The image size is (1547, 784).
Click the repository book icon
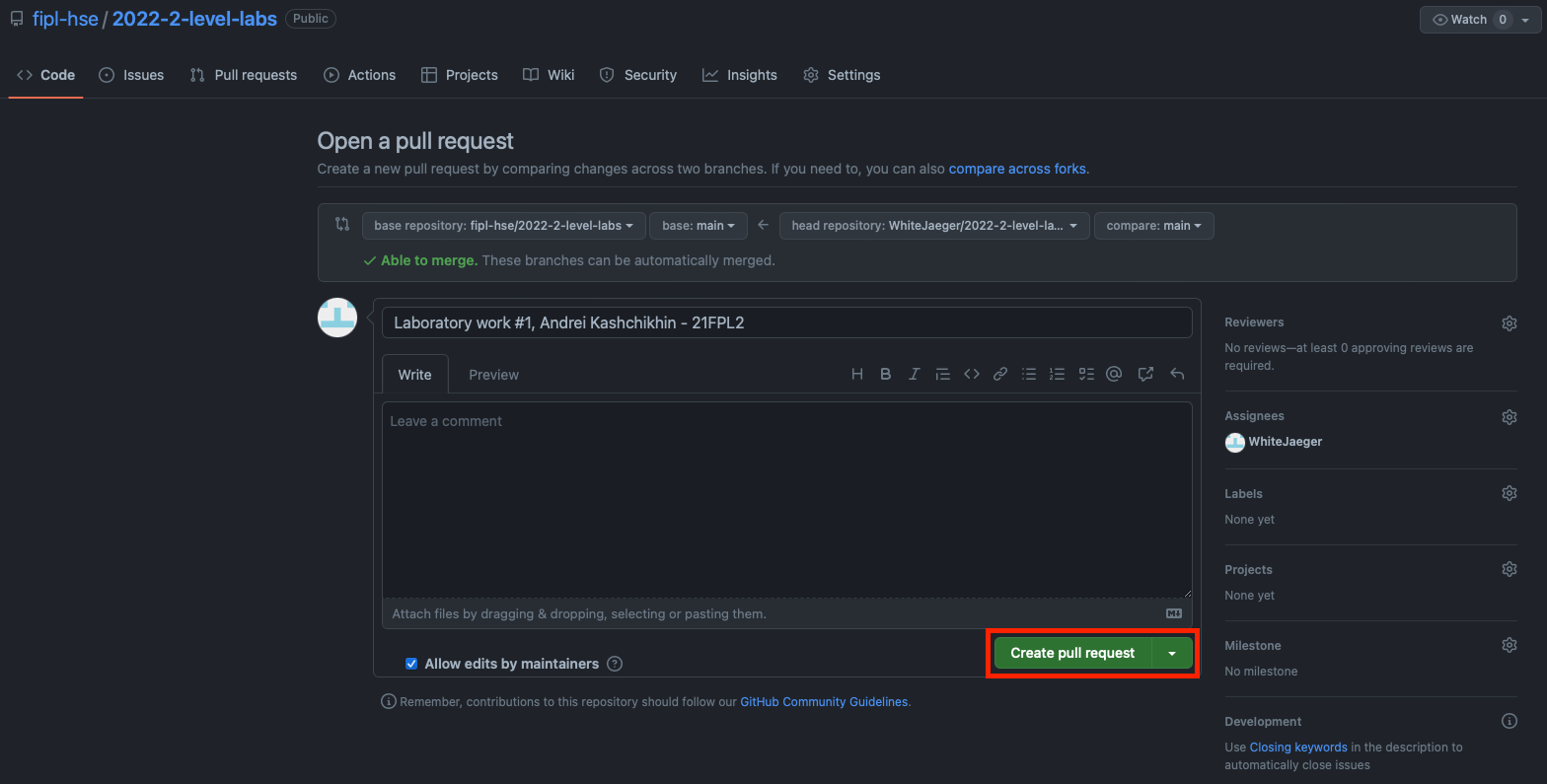coord(17,19)
